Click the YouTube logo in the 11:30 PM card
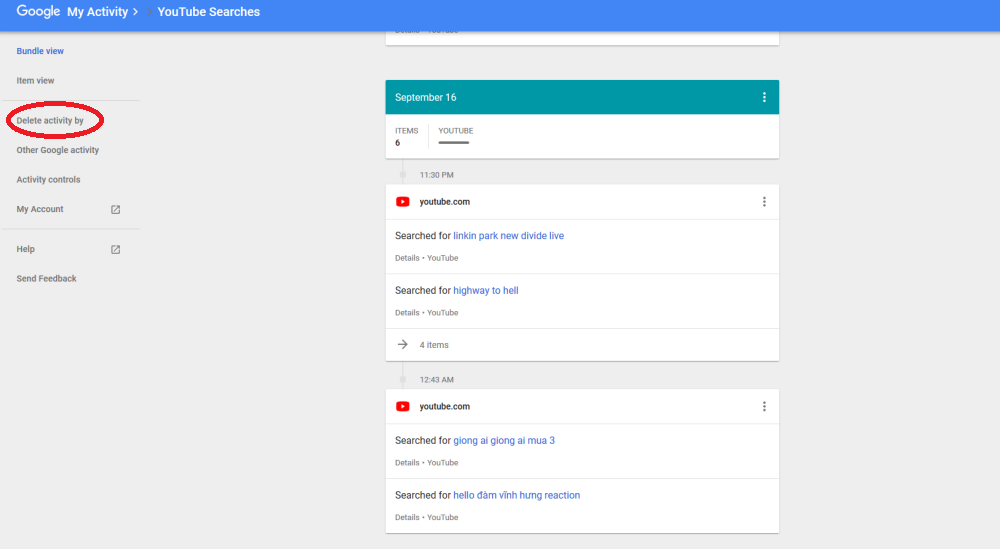This screenshot has width=1000, height=549. click(x=402, y=202)
